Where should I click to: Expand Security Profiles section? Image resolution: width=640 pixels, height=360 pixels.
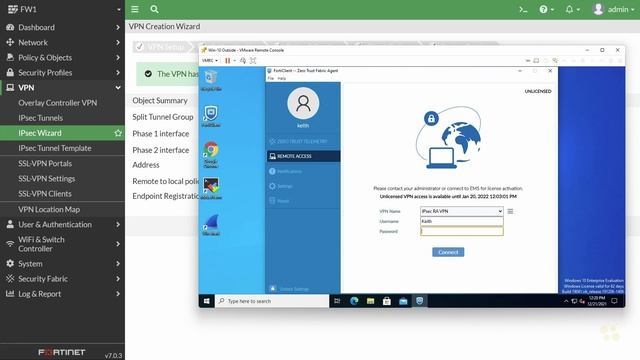click(x=62, y=73)
